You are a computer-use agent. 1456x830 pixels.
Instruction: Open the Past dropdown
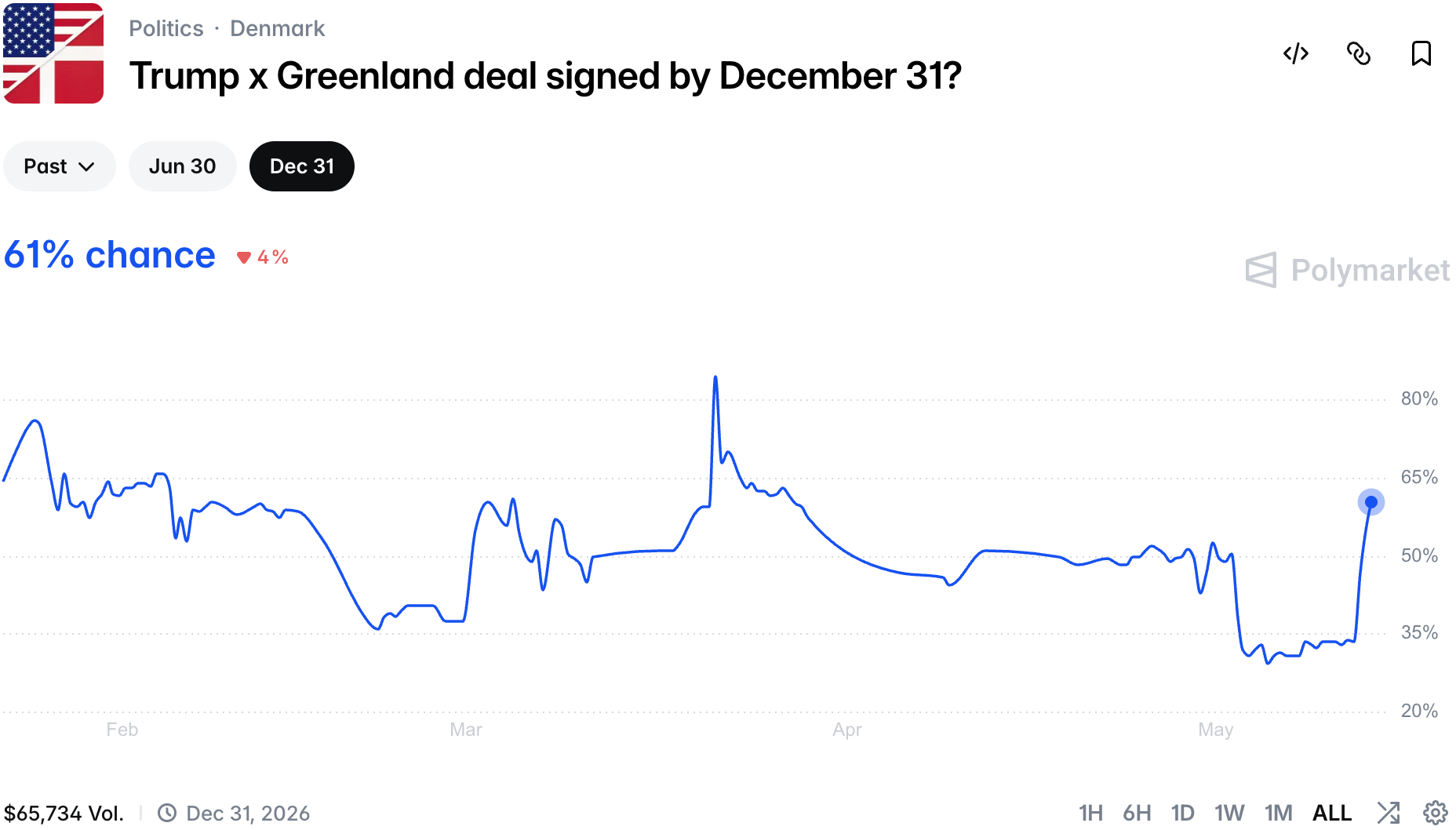point(60,166)
